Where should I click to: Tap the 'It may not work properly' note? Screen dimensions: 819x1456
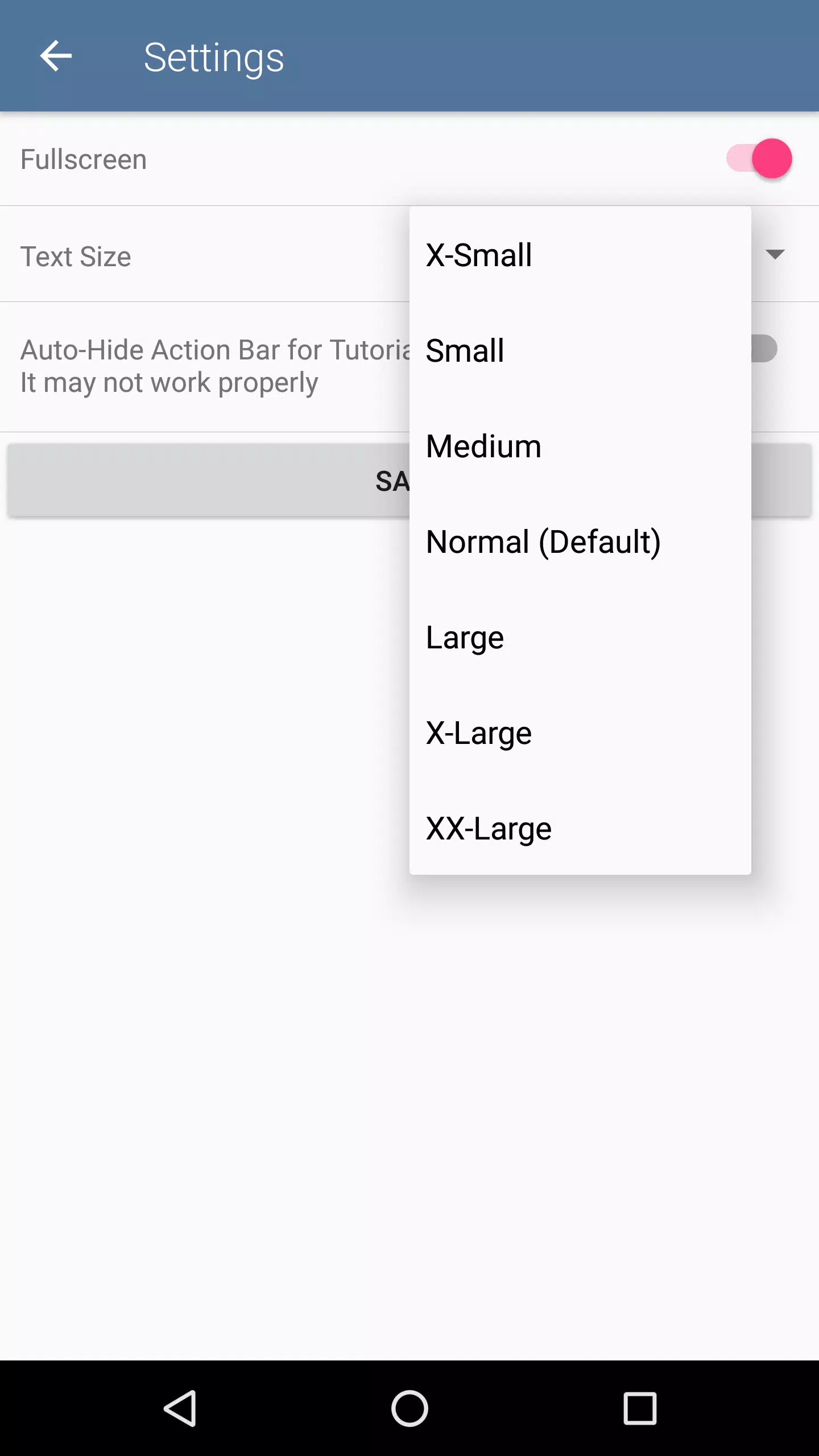(169, 383)
